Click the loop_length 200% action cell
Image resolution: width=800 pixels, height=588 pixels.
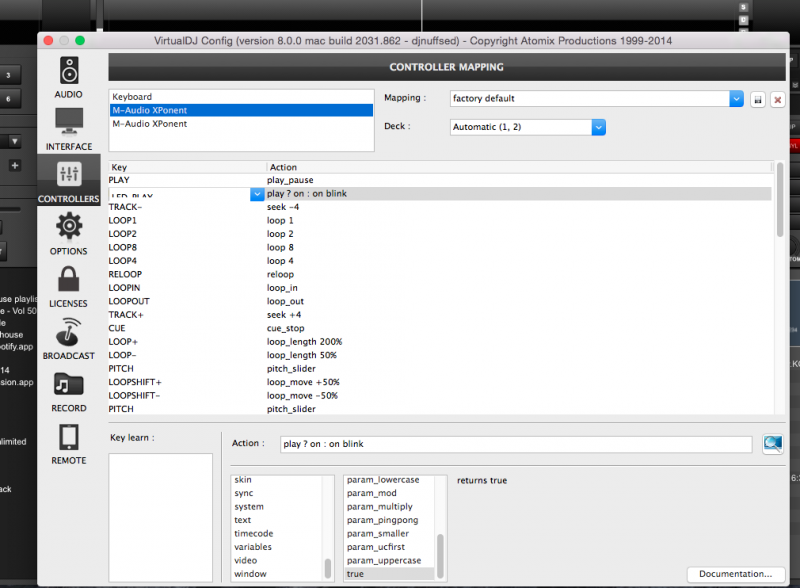[304, 342]
